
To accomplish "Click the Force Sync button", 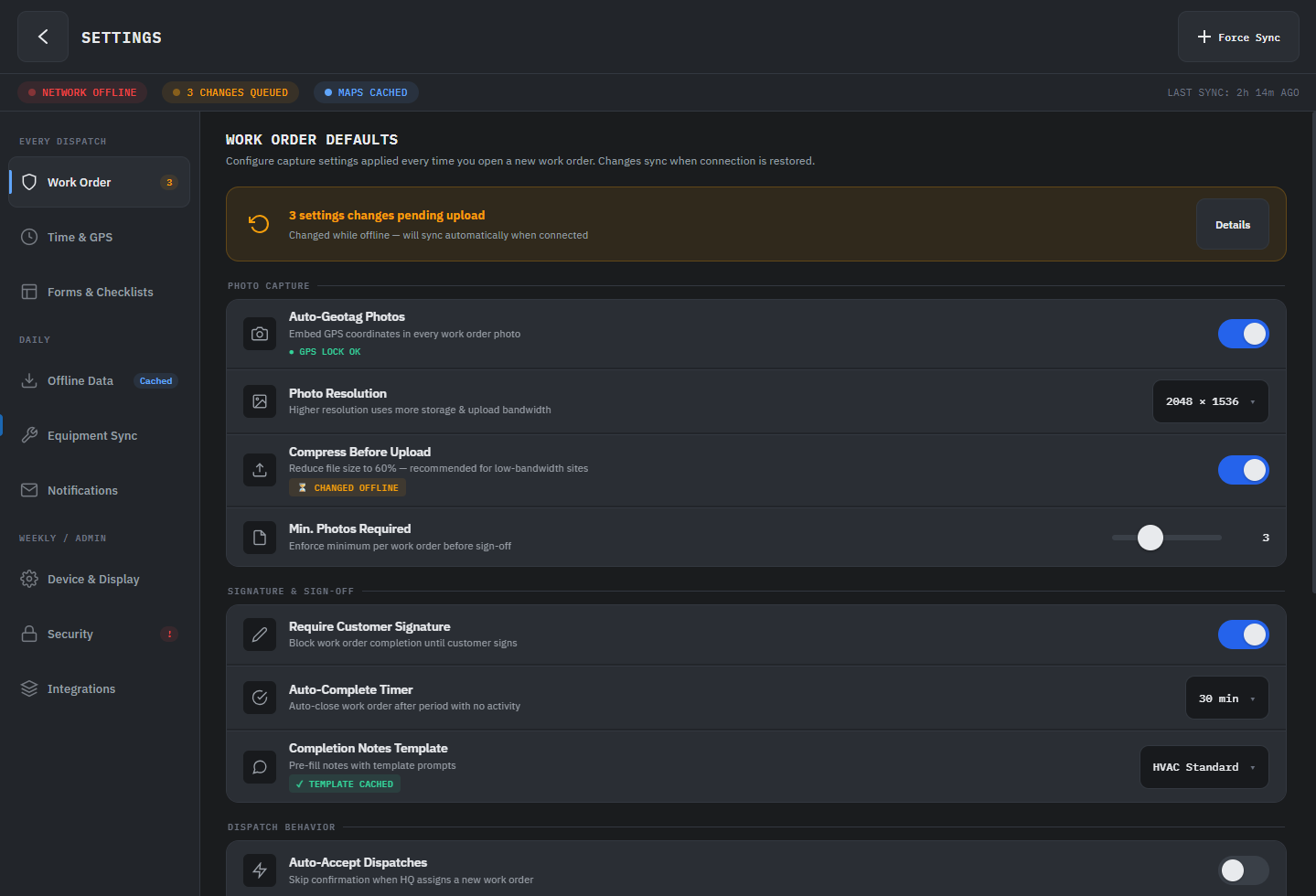I will (1238, 37).
